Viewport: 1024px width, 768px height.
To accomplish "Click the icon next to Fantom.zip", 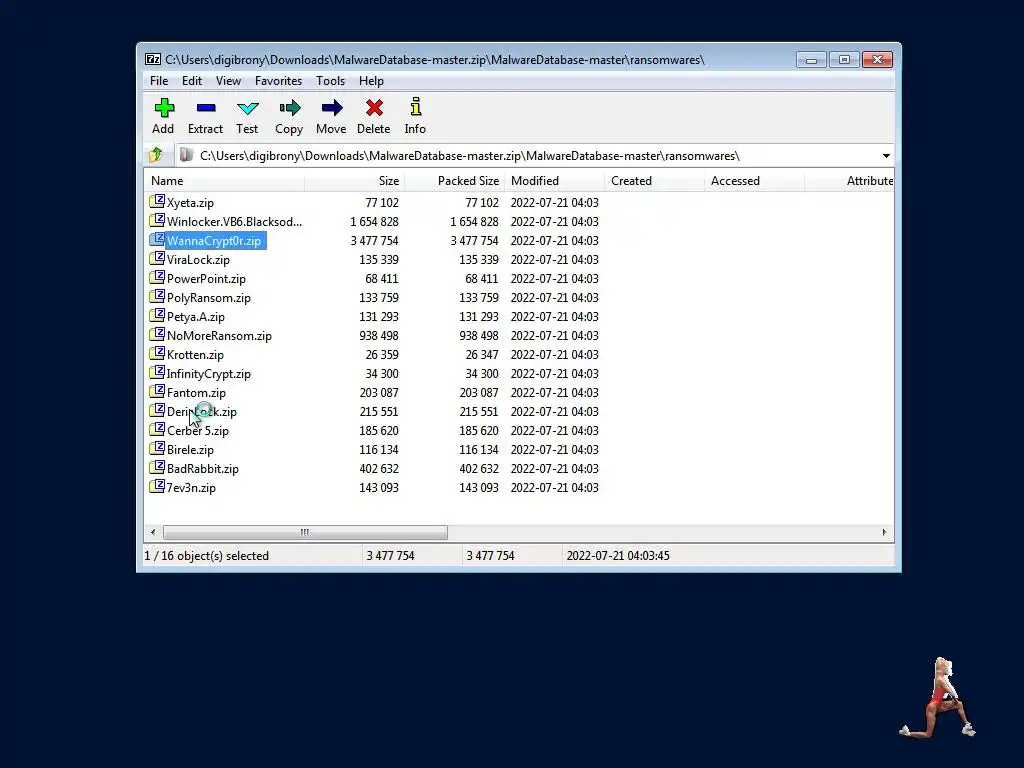I will click(157, 391).
